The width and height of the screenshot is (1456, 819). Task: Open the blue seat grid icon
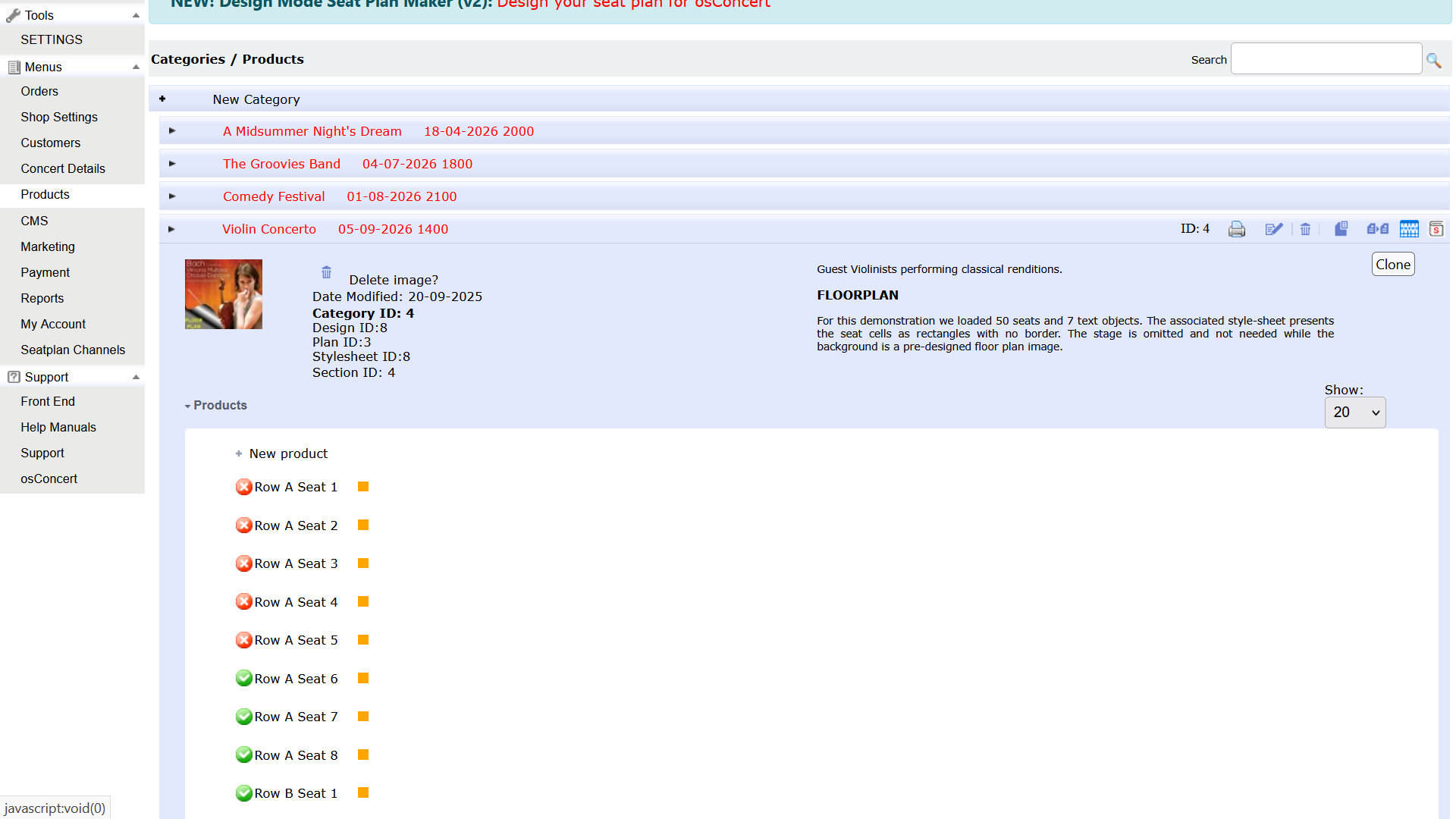(1409, 229)
